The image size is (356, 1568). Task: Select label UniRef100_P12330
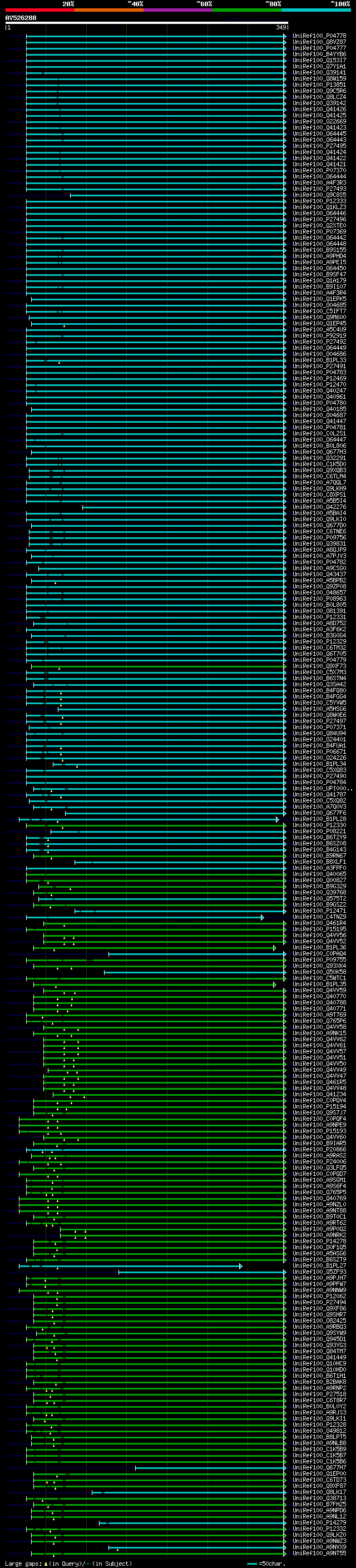[319, 825]
